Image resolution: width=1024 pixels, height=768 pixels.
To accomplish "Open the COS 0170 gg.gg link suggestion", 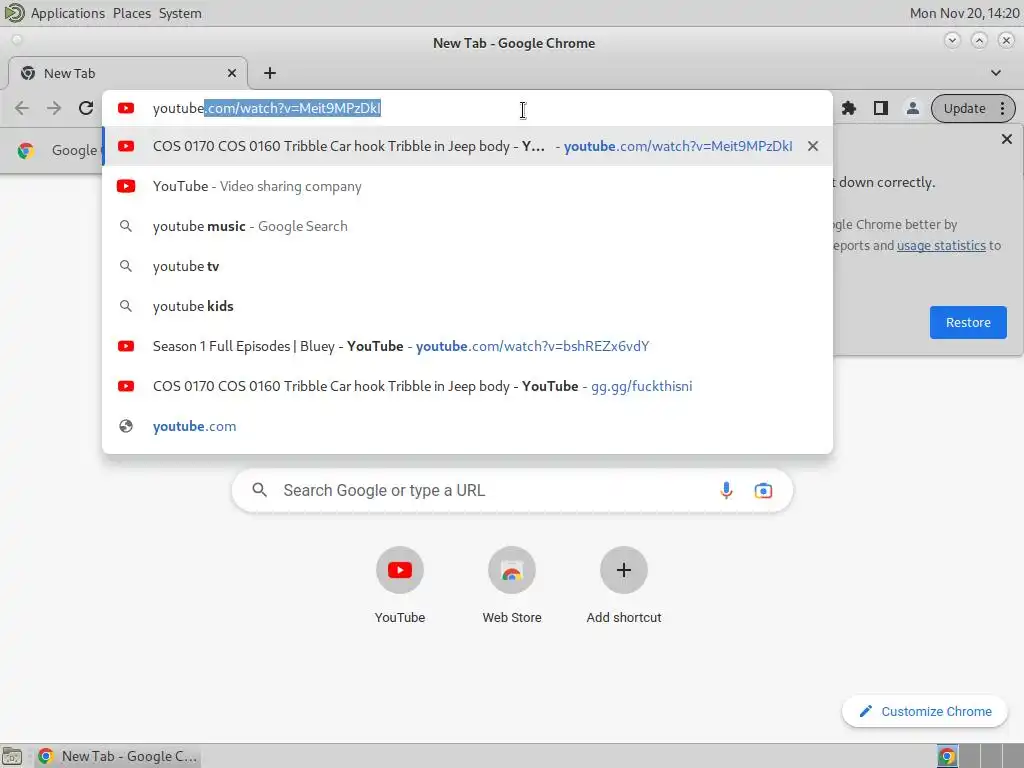I will point(467,386).
